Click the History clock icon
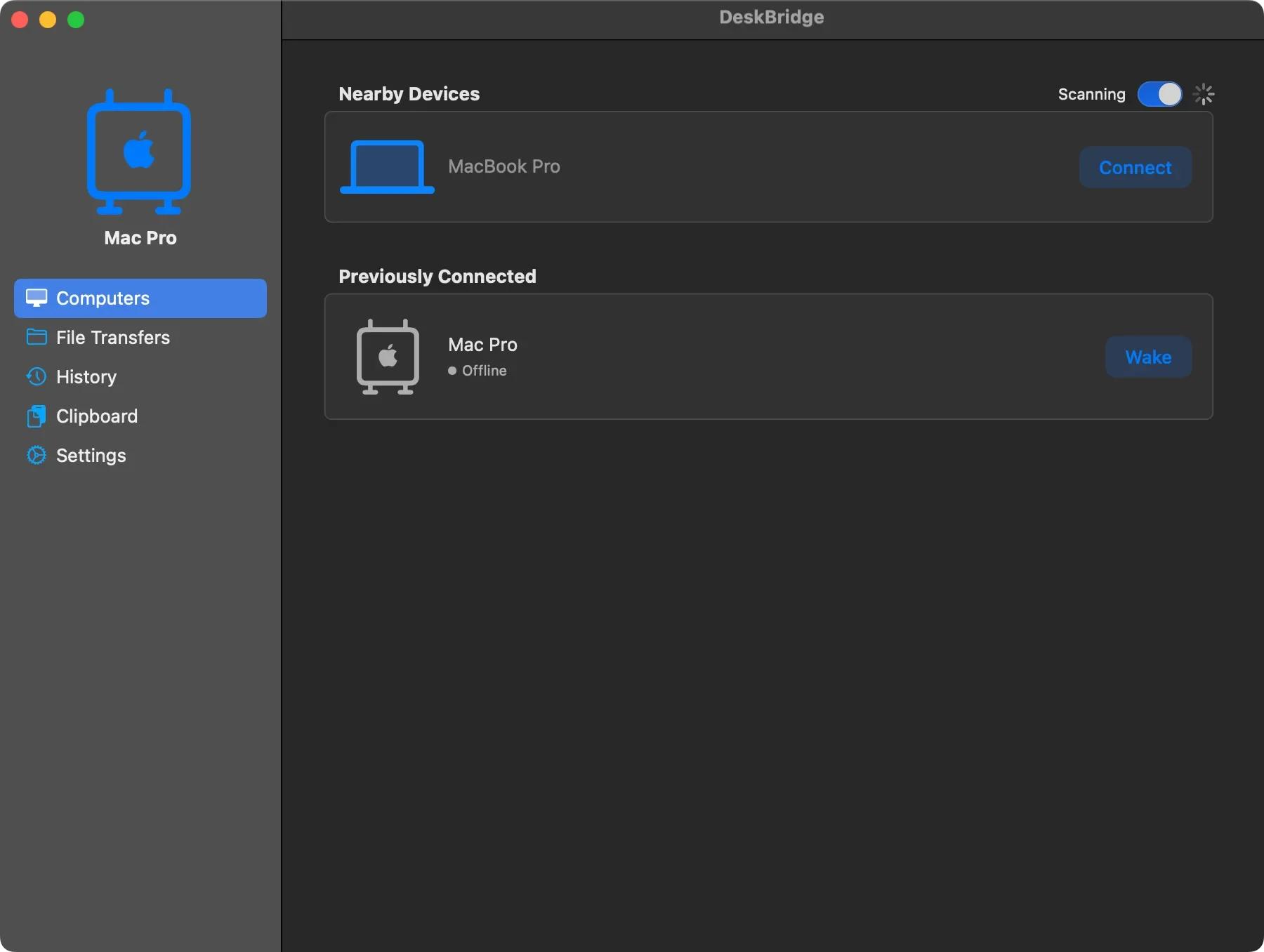This screenshot has width=1264, height=952. [37, 377]
